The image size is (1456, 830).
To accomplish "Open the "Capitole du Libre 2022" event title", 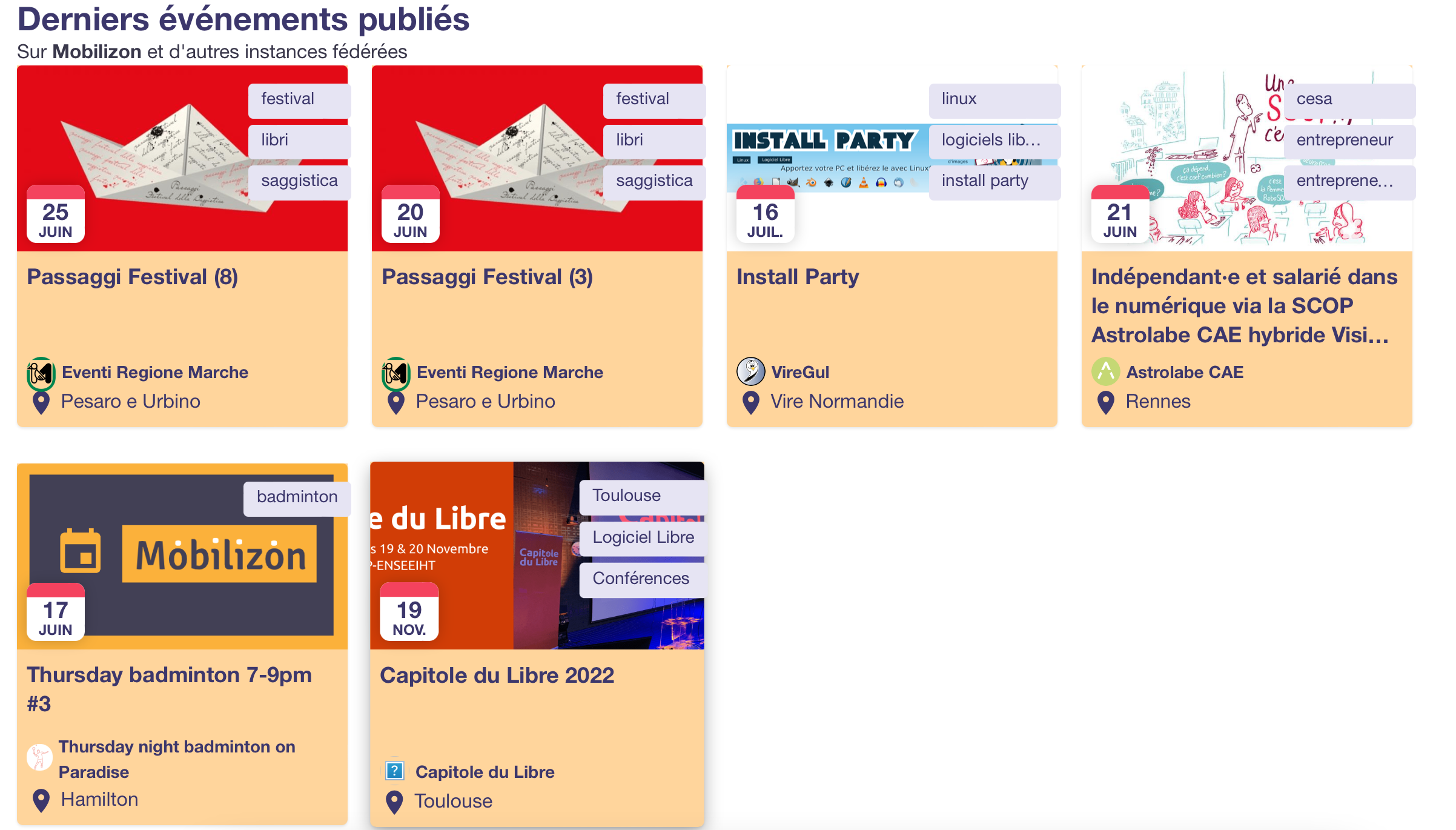I will point(497,676).
